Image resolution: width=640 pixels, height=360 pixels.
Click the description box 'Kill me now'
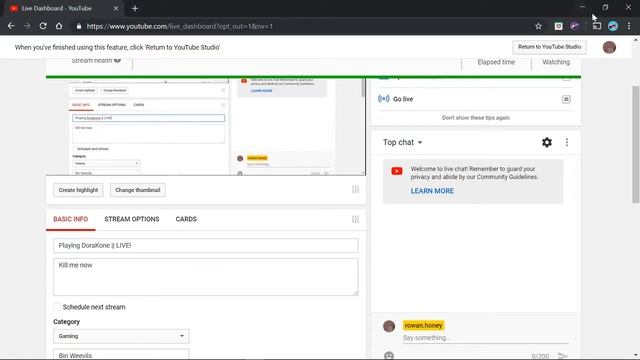(206, 277)
